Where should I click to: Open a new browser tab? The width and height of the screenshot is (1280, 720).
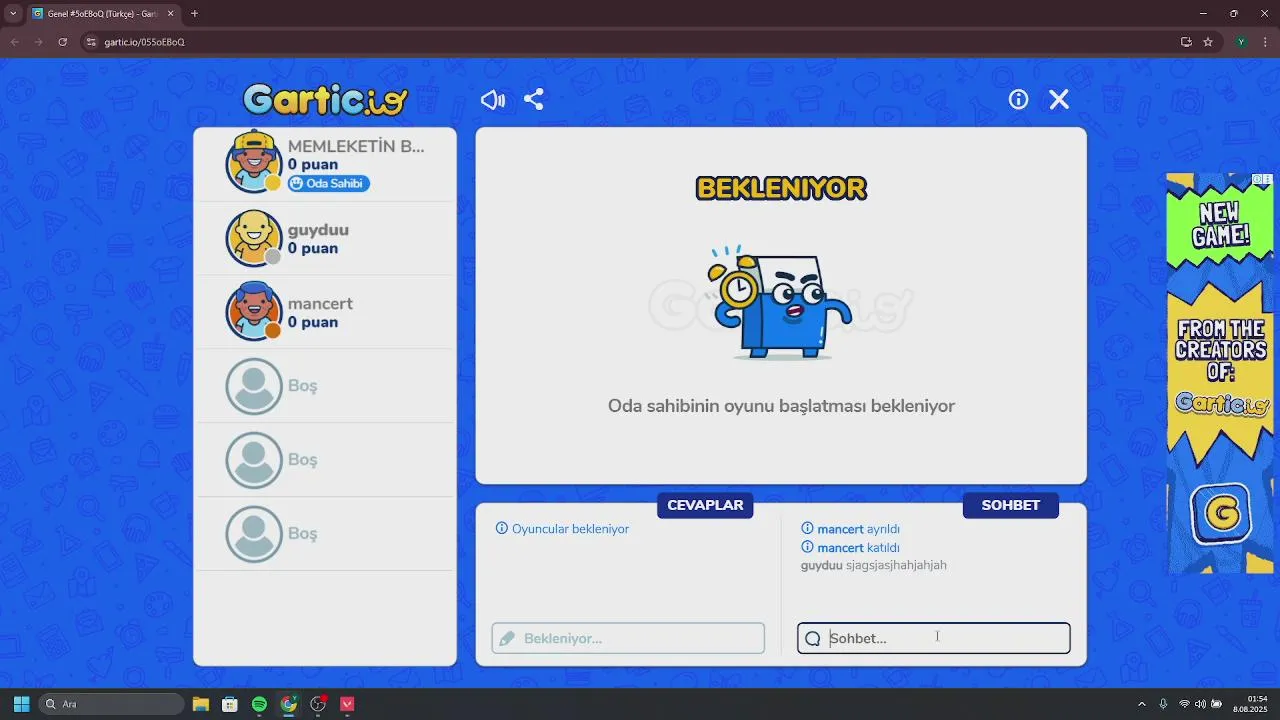[194, 14]
